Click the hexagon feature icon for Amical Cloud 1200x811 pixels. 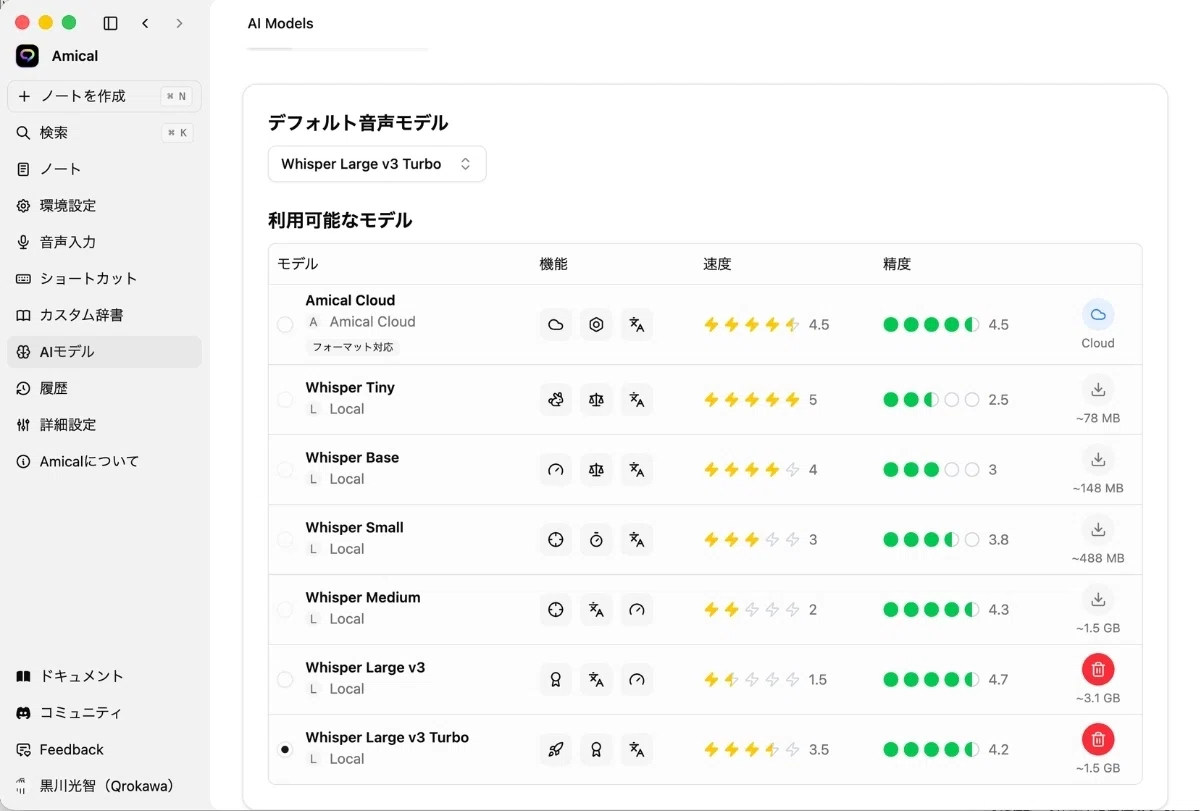[596, 324]
